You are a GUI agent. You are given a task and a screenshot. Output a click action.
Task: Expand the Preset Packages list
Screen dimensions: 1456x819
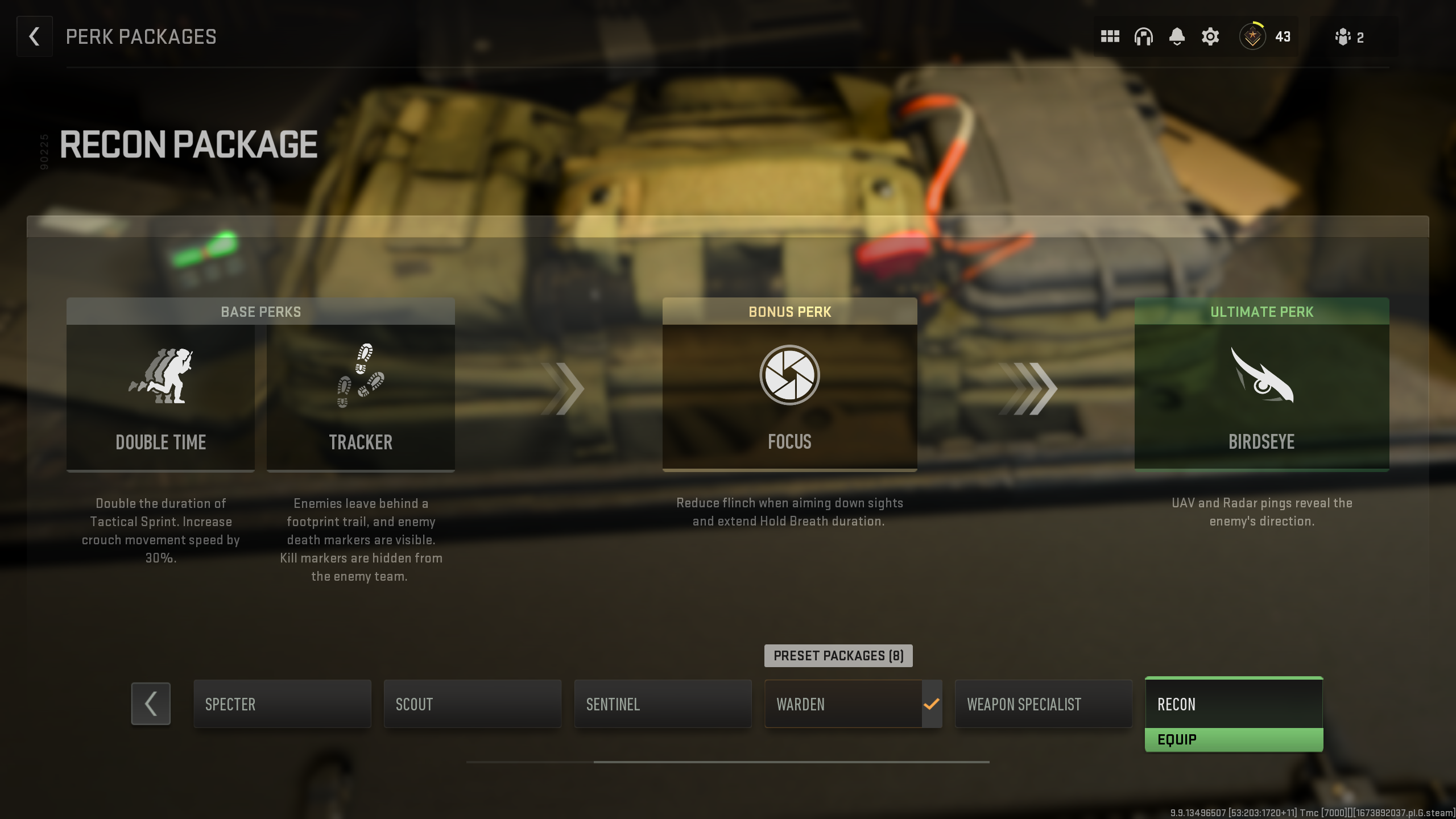tap(838, 656)
